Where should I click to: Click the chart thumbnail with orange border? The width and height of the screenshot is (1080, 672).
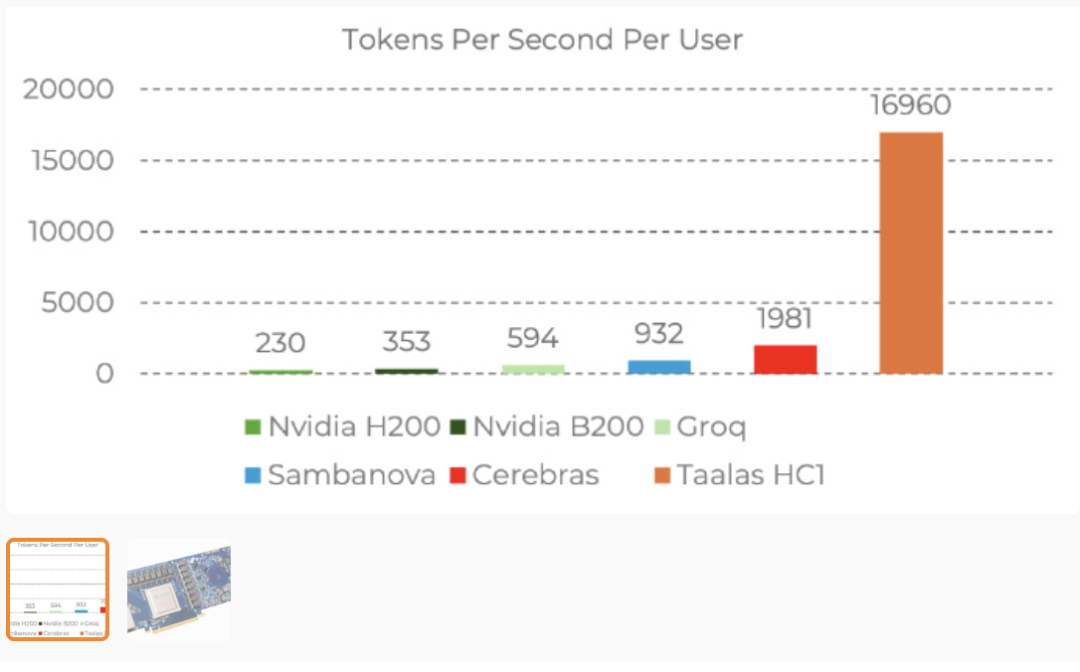[x=58, y=589]
